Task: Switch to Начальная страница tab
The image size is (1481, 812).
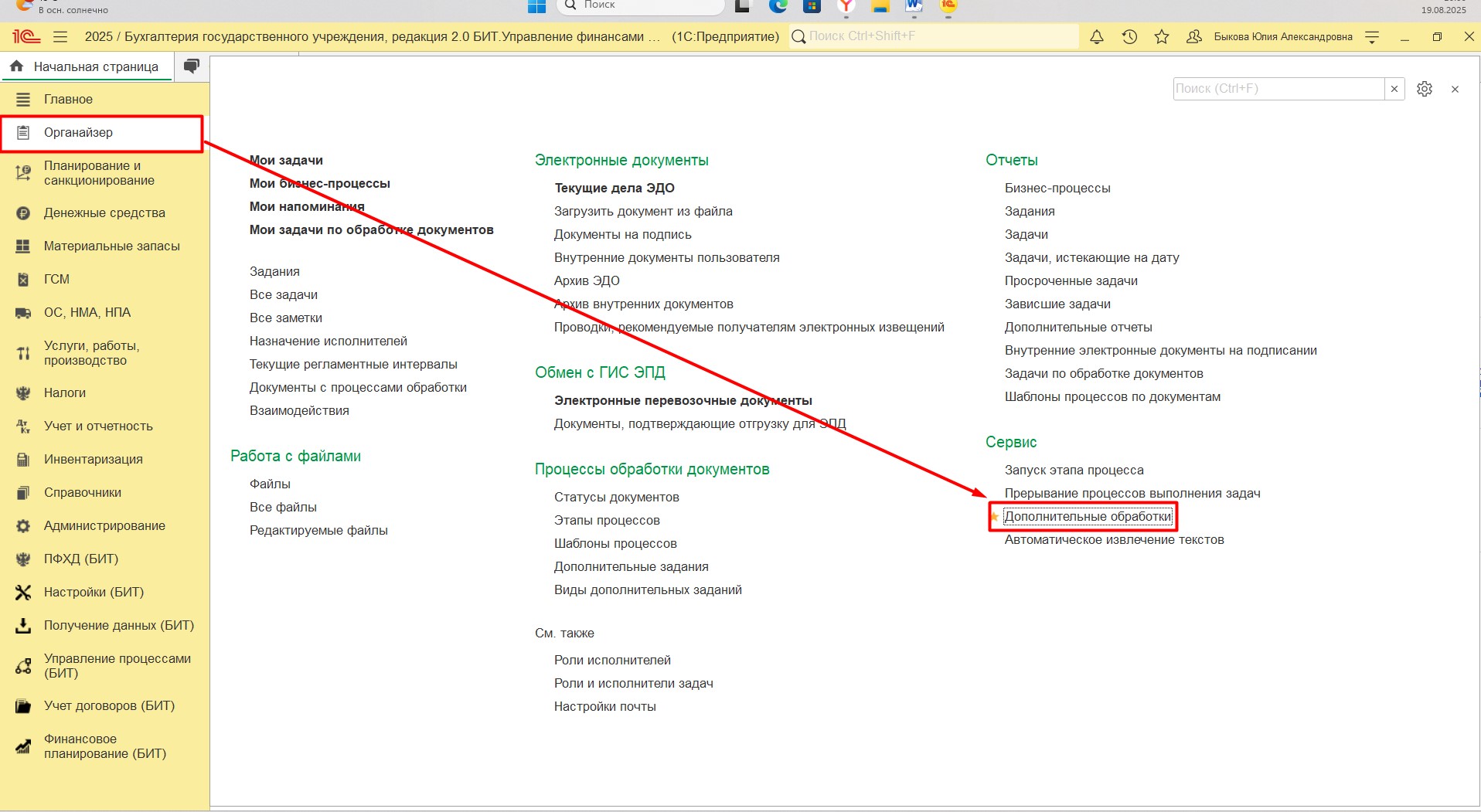Action: [x=87, y=66]
